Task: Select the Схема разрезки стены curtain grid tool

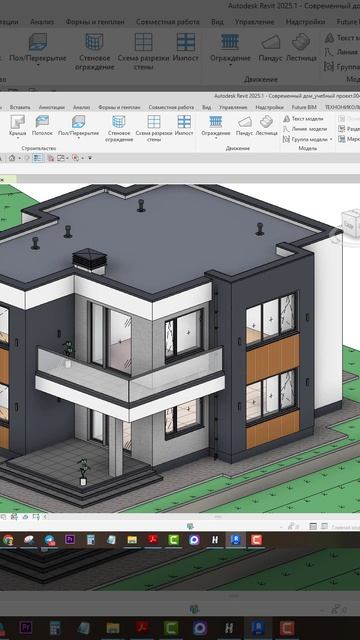Action: 154,129
